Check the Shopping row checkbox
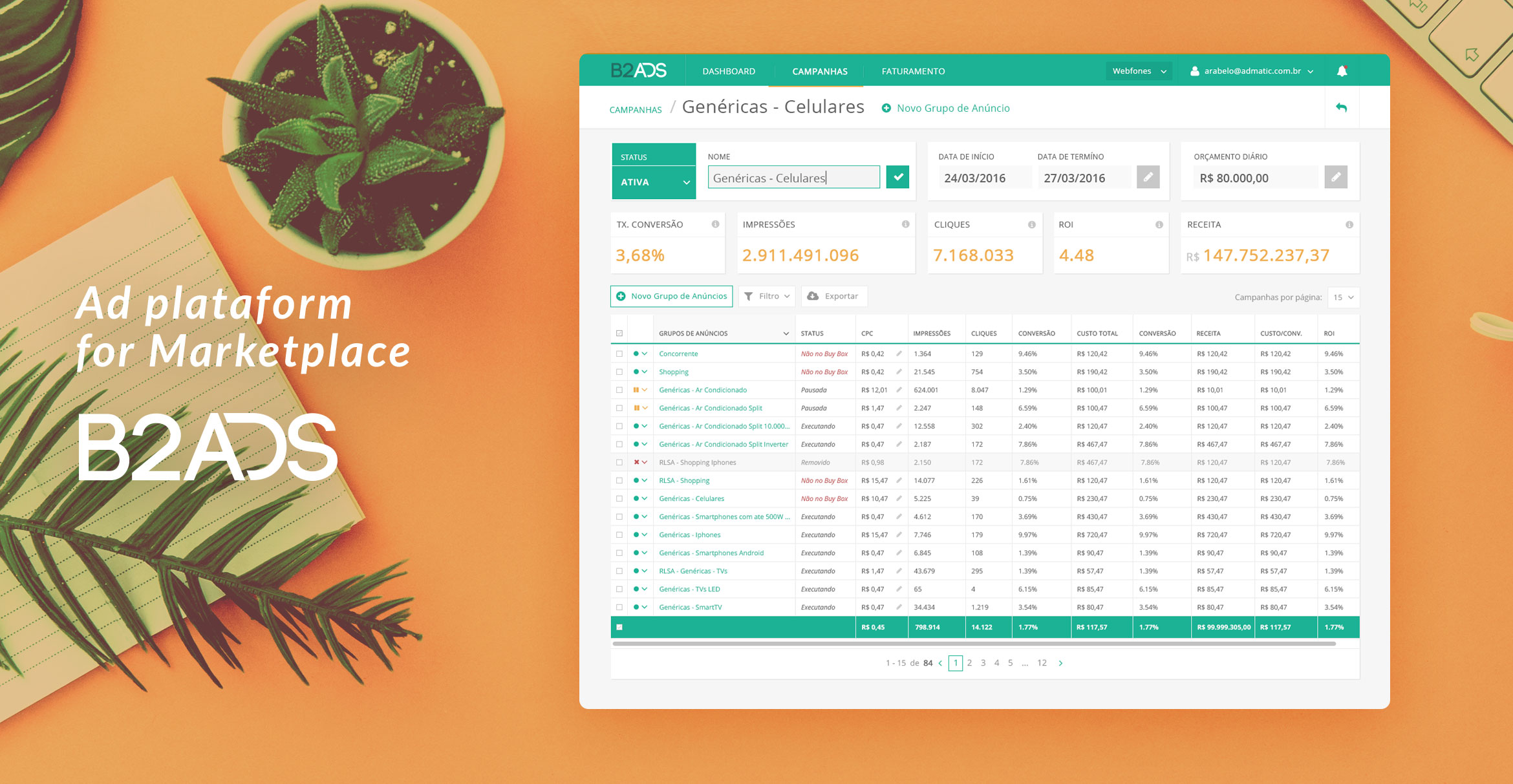 (x=619, y=372)
